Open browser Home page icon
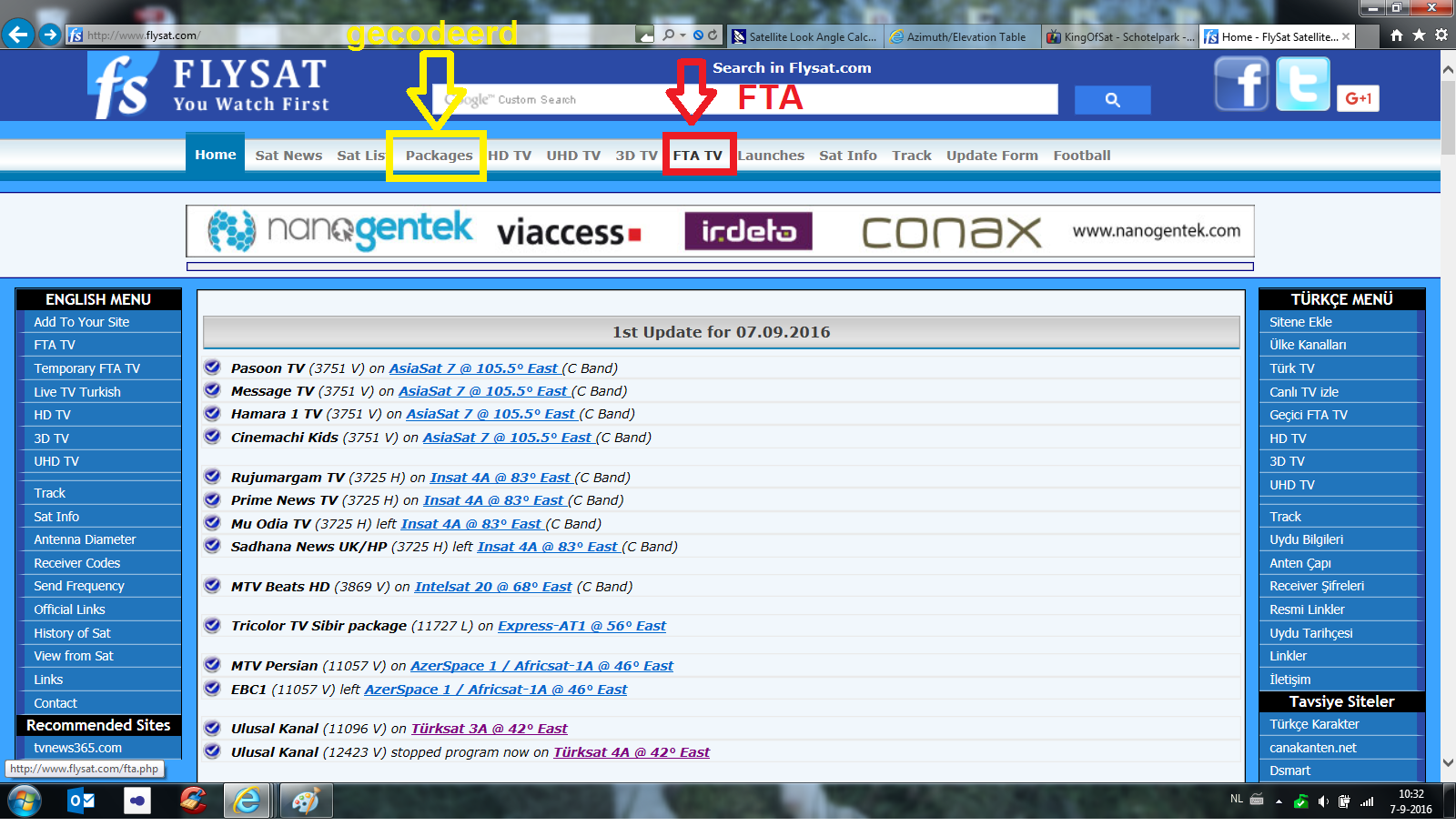Viewport: 1456px width, 826px height. point(1397,35)
